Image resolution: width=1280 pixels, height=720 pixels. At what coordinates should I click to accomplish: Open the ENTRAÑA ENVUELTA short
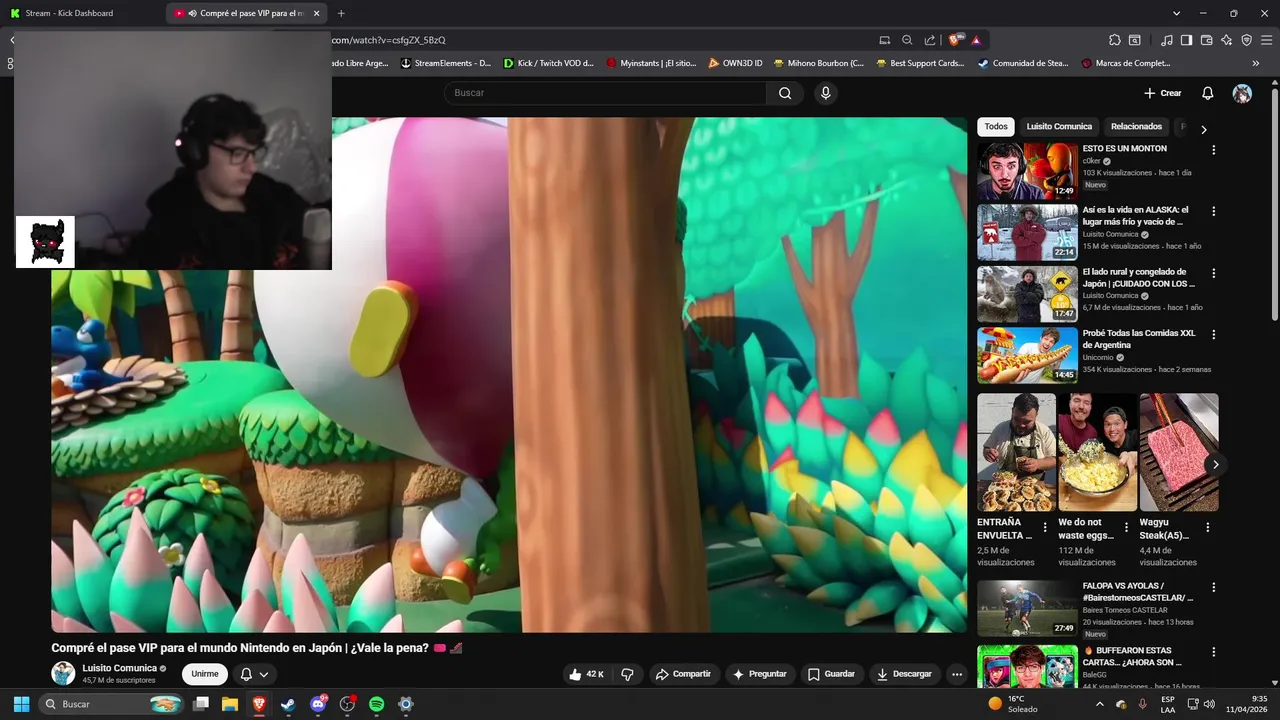point(1016,452)
